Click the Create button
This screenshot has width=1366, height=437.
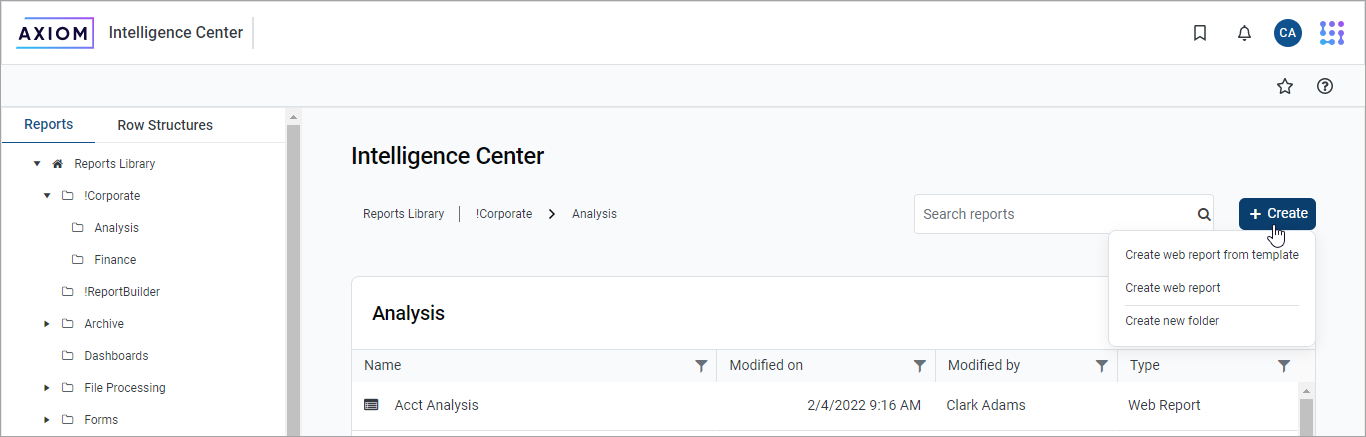pos(1277,213)
